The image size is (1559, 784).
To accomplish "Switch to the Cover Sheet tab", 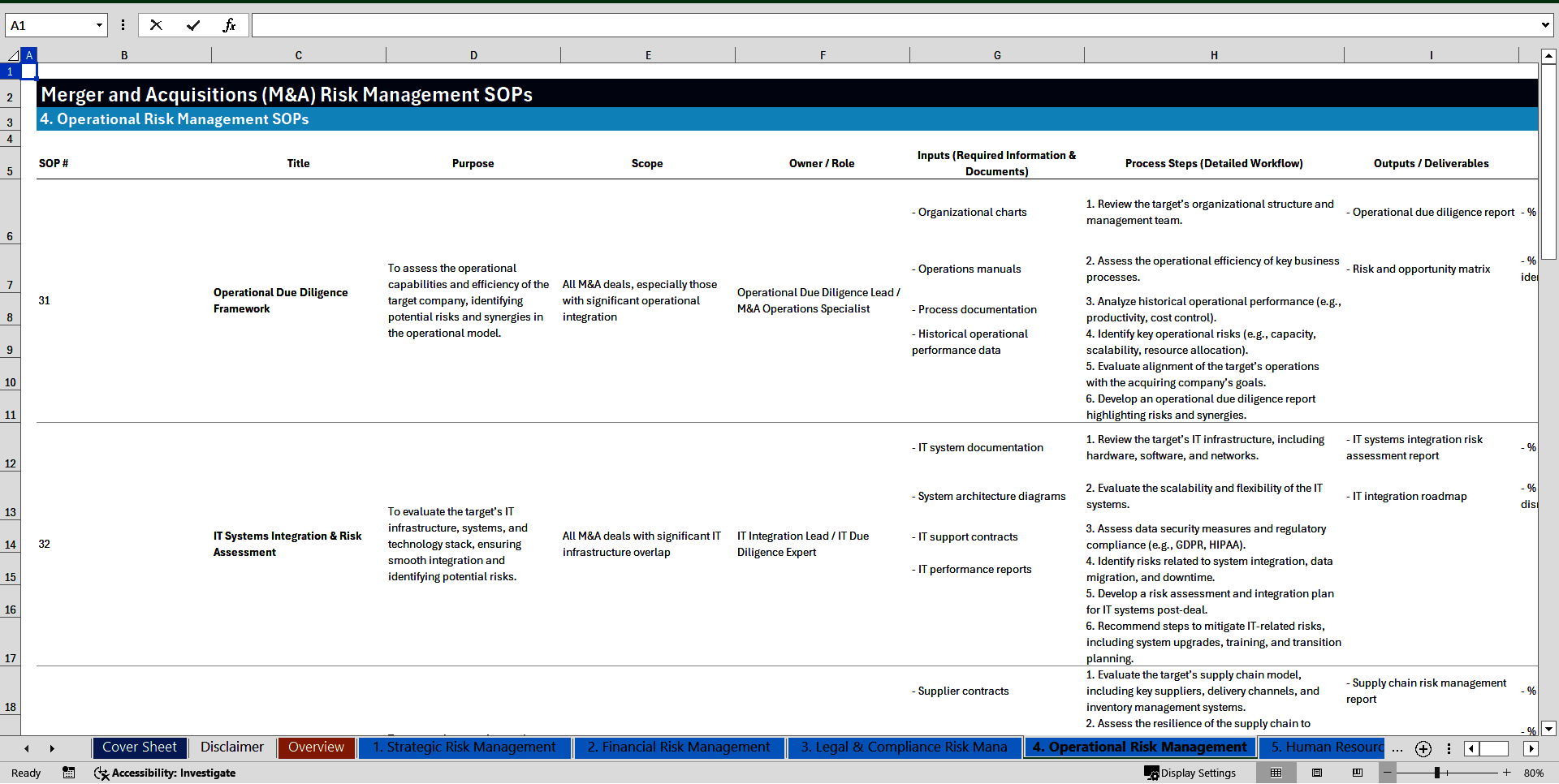I will (x=139, y=747).
